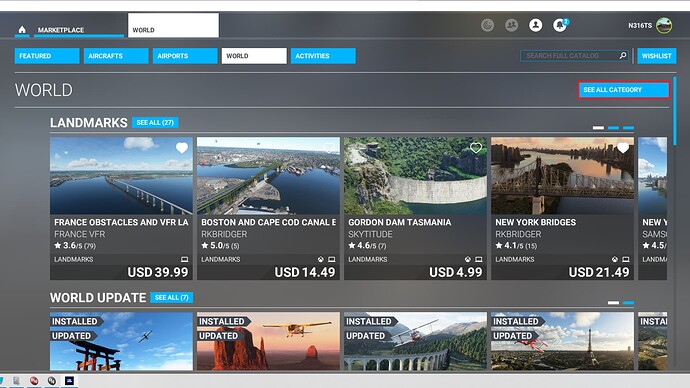Click the LANDMARKS section heading
Image resolution: width=690 pixels, height=388 pixels.
pos(88,122)
